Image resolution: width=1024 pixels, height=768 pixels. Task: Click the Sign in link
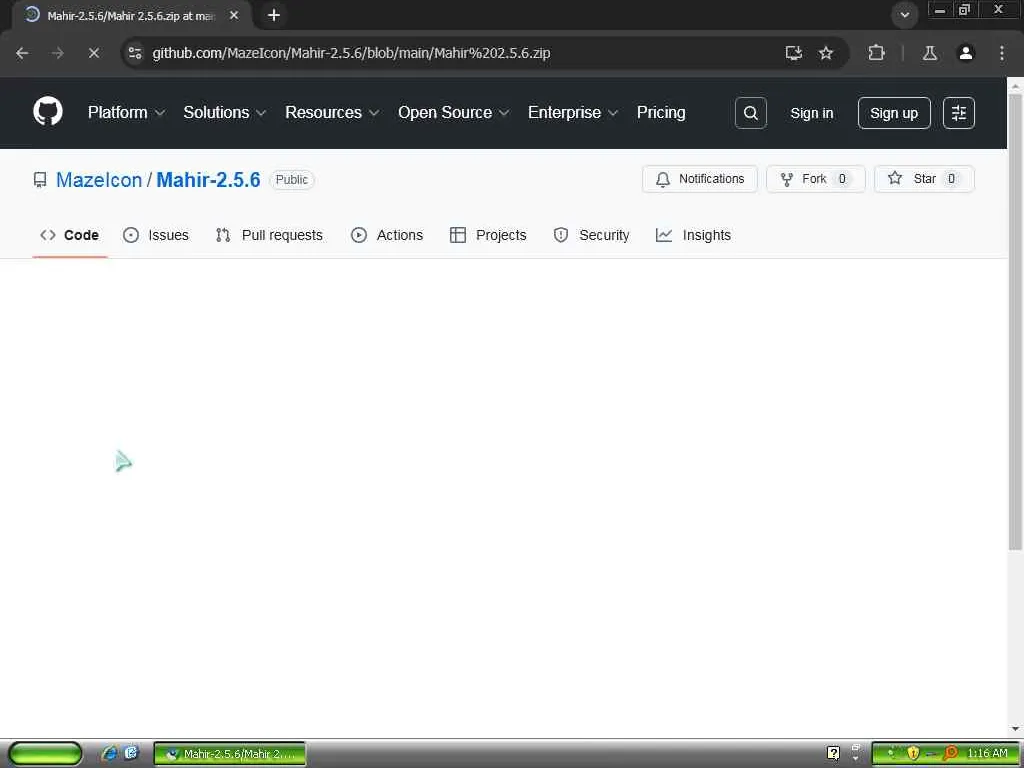coord(812,113)
